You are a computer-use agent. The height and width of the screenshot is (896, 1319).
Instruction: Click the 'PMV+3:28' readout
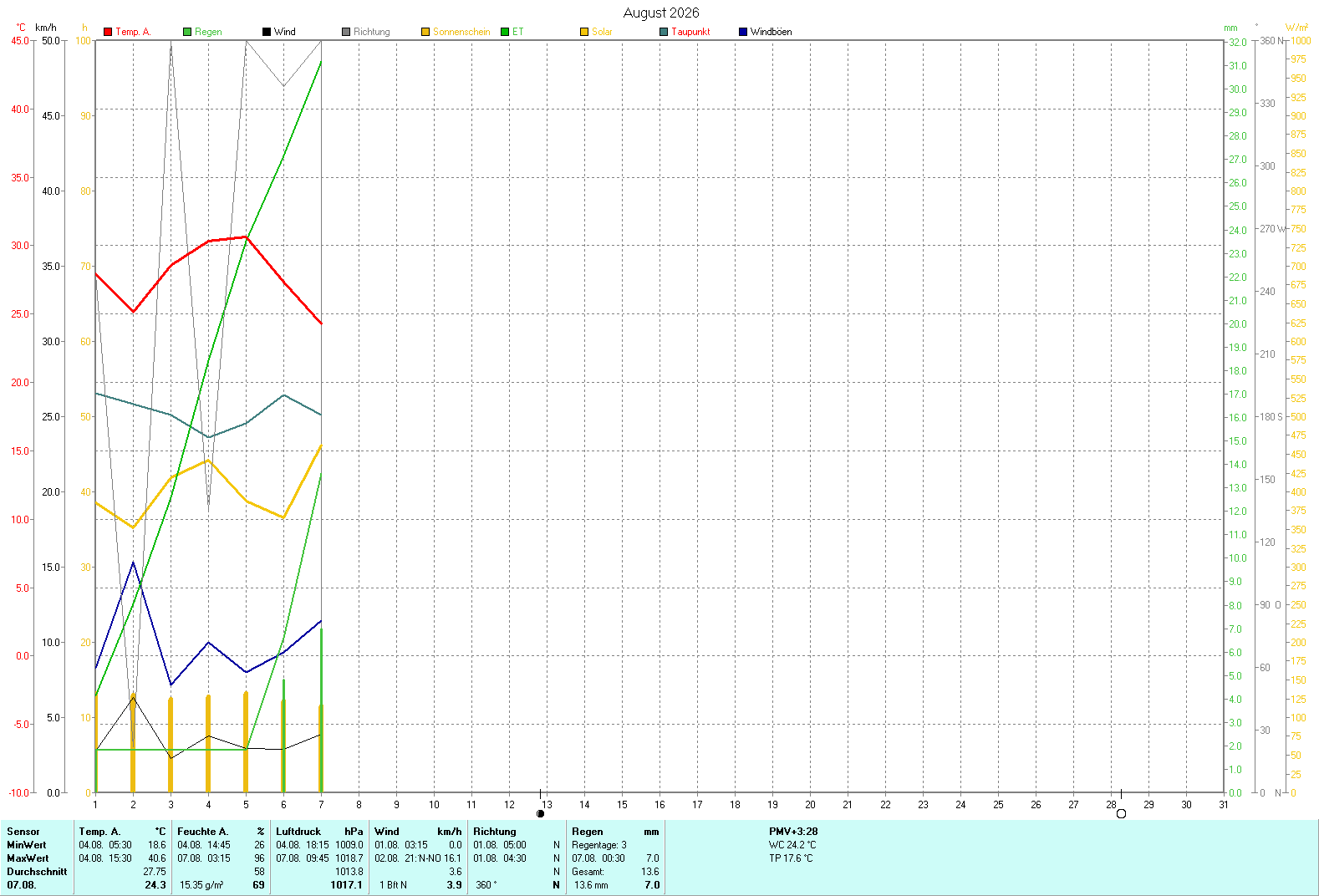tap(793, 832)
